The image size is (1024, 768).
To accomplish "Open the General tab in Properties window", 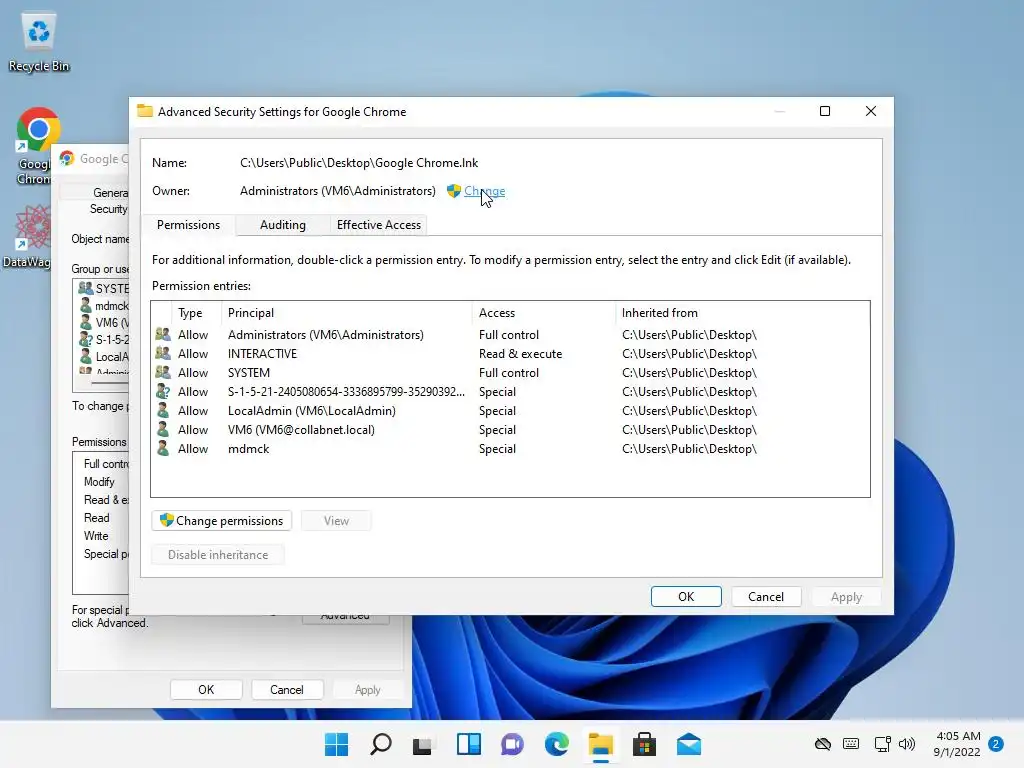I will pyautogui.click(x=110, y=193).
